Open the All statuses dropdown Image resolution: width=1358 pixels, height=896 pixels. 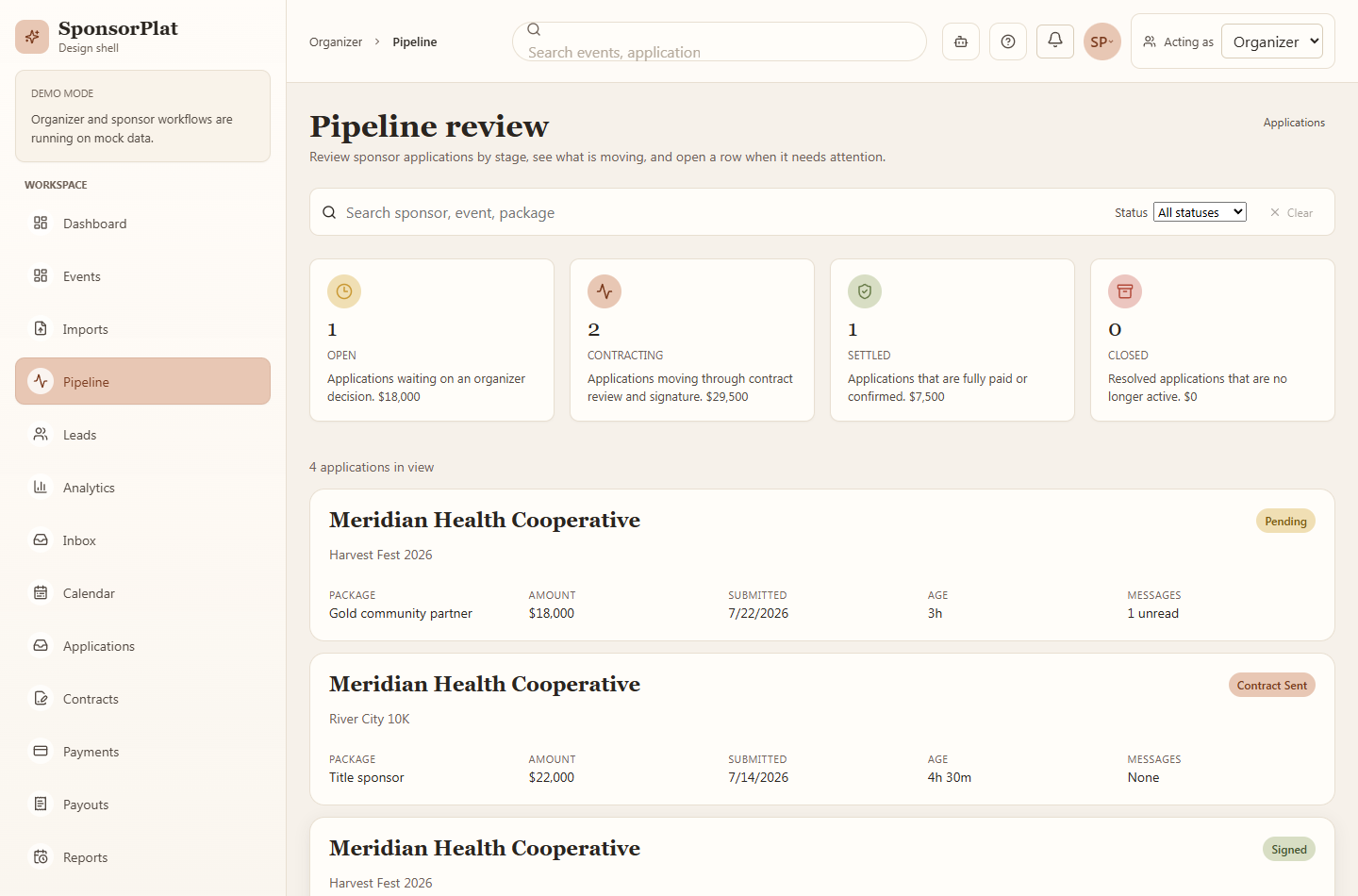[1200, 212]
